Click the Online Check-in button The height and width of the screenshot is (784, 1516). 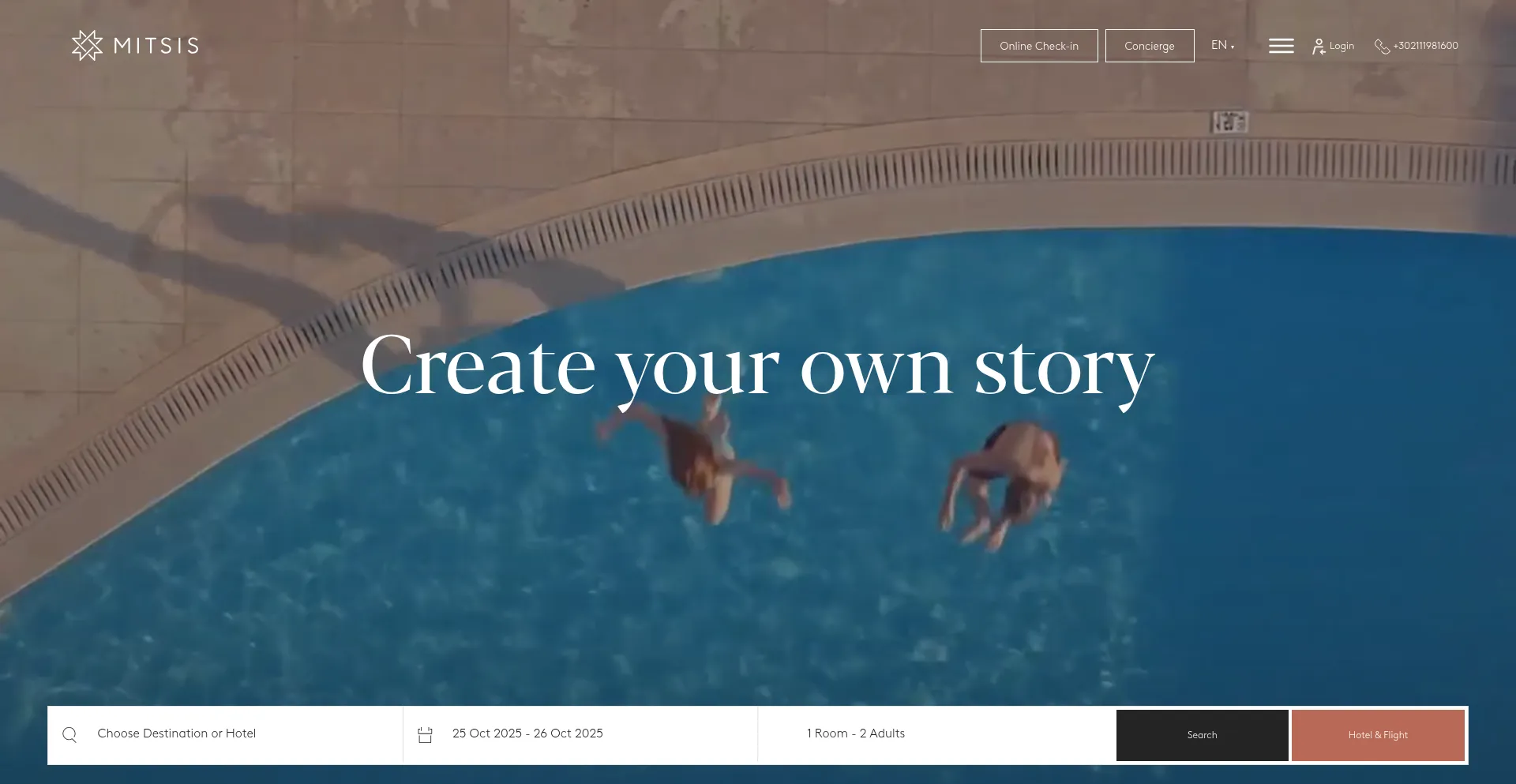pos(1039,46)
